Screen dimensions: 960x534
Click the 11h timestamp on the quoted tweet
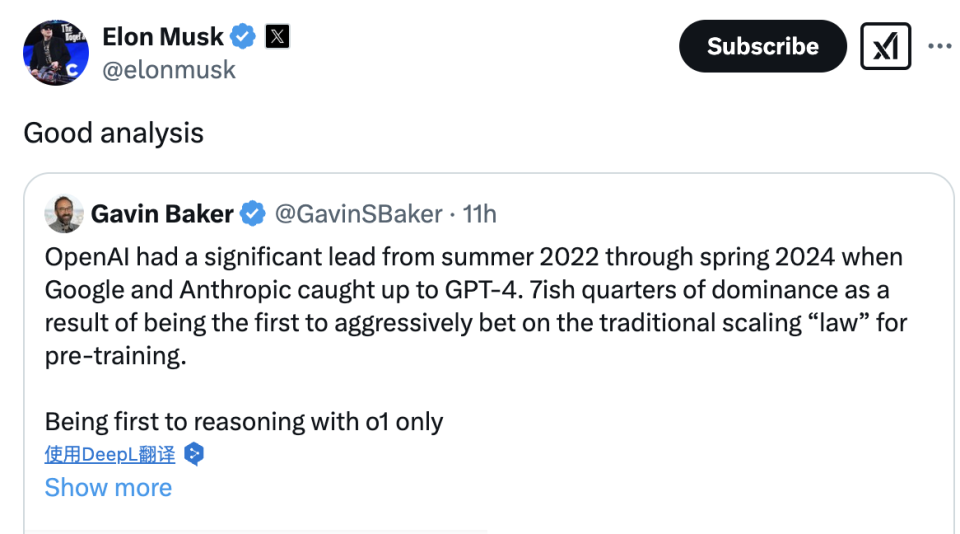[x=479, y=214]
